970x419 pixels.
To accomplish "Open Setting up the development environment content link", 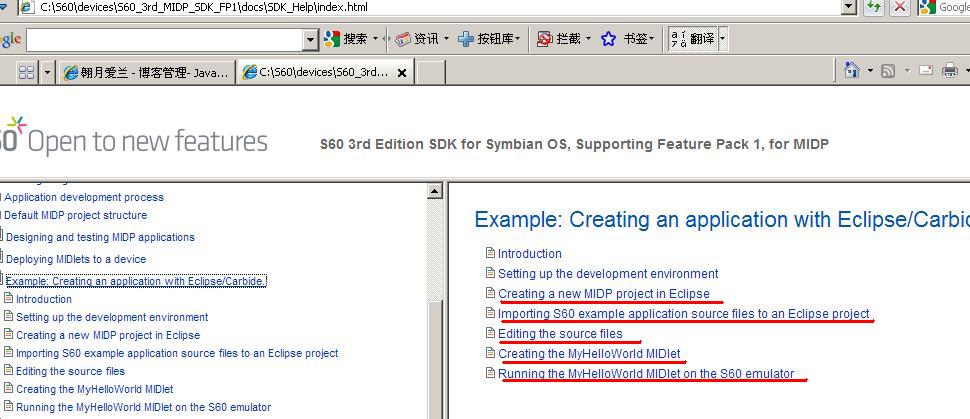I will (608, 274).
